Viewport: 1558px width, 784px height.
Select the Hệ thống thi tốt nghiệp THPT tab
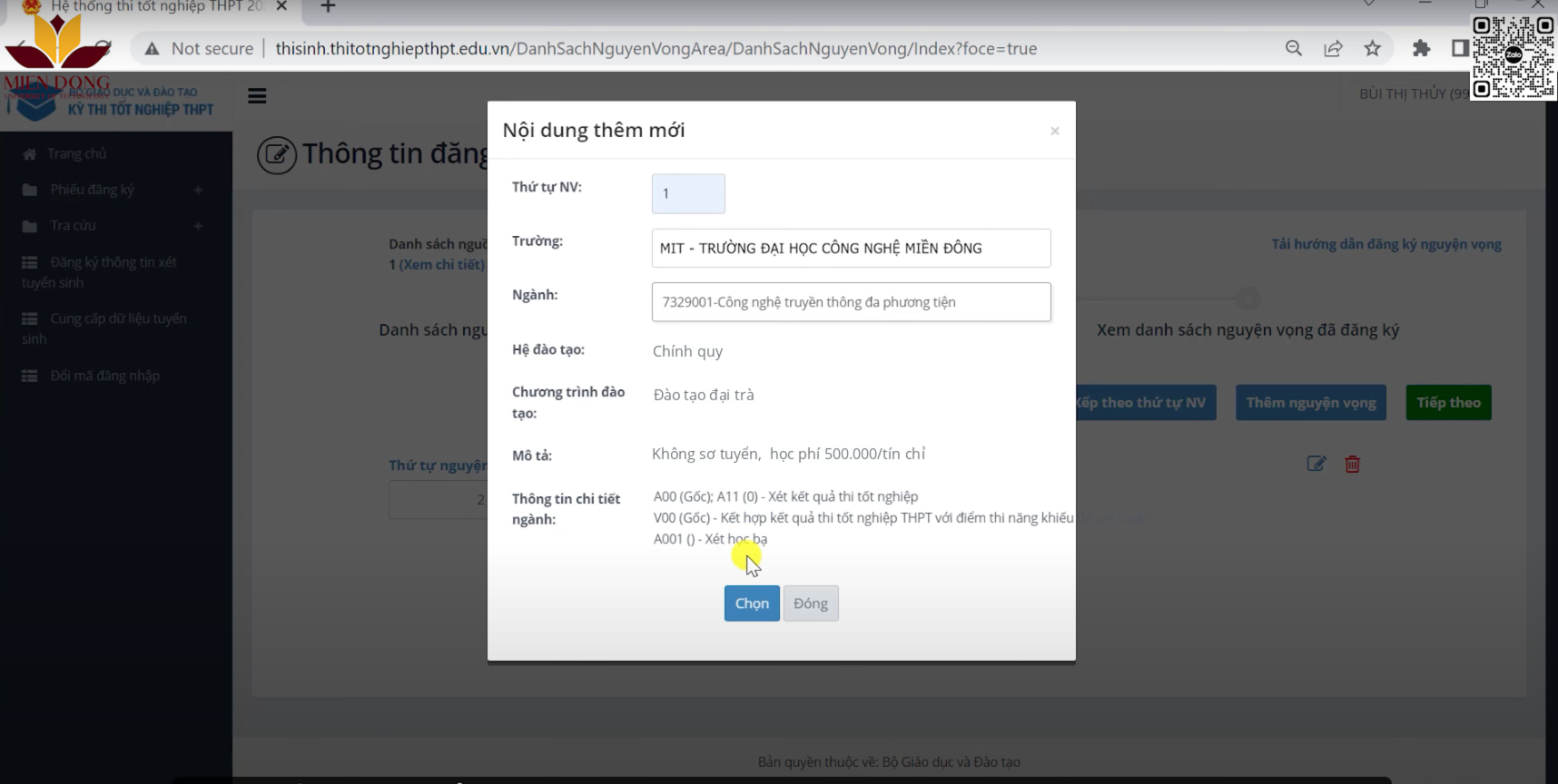click(156, 6)
